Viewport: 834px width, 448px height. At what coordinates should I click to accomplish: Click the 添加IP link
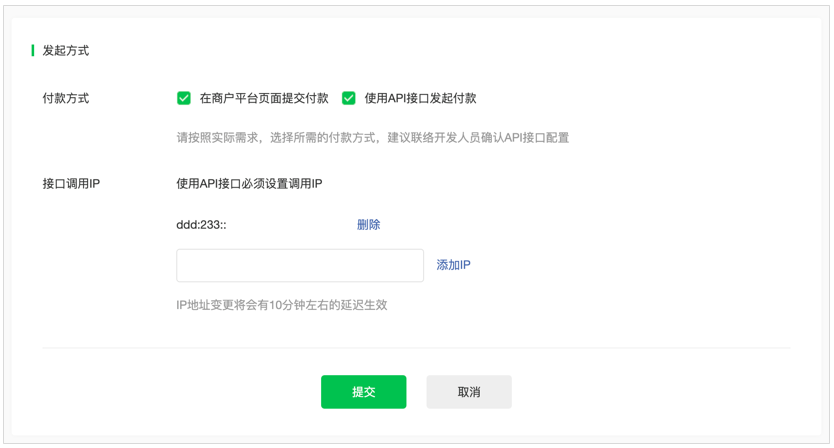(x=453, y=265)
